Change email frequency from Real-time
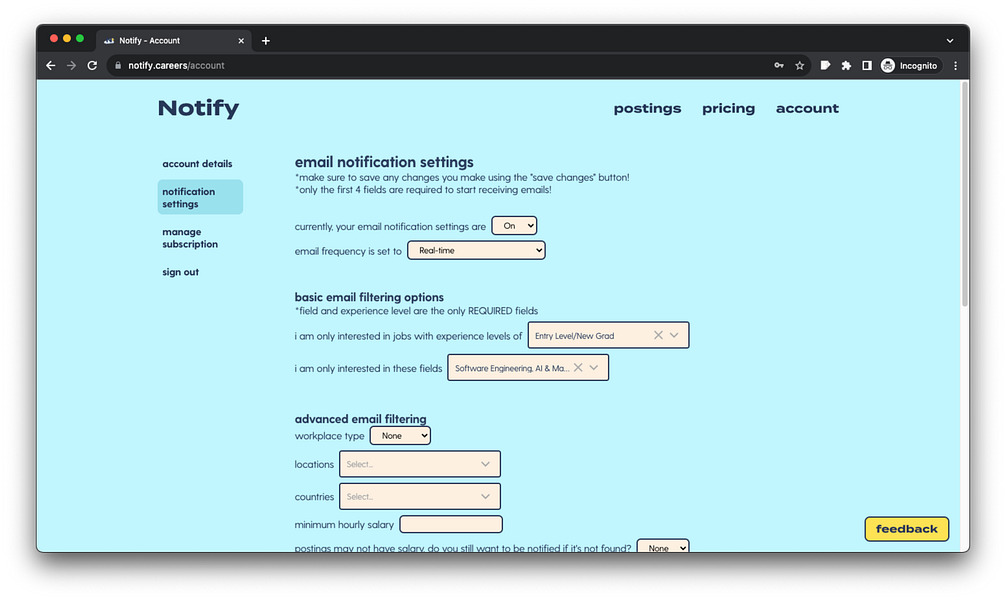The image size is (1006, 600). point(476,249)
